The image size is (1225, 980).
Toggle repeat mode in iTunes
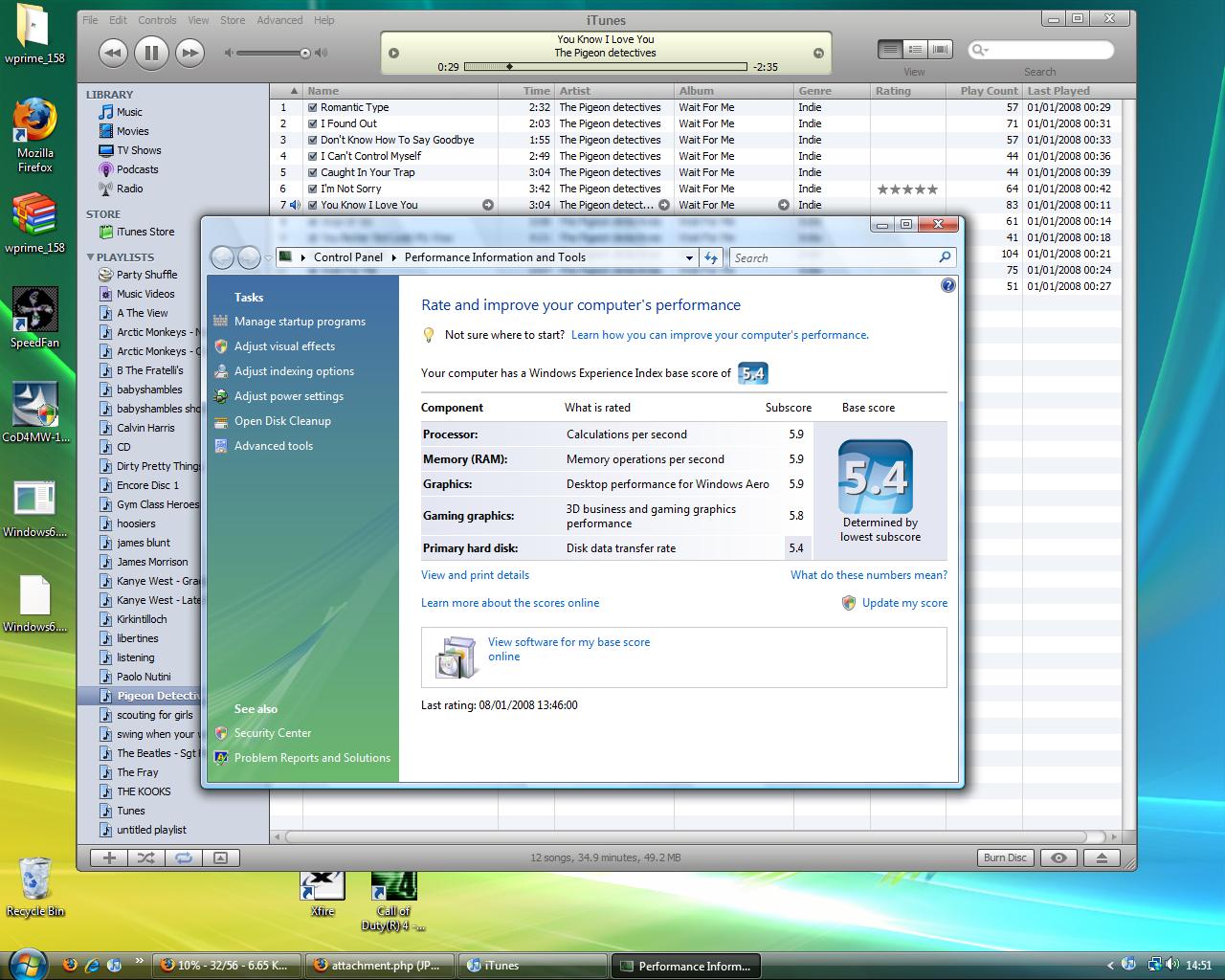pyautogui.click(x=183, y=857)
